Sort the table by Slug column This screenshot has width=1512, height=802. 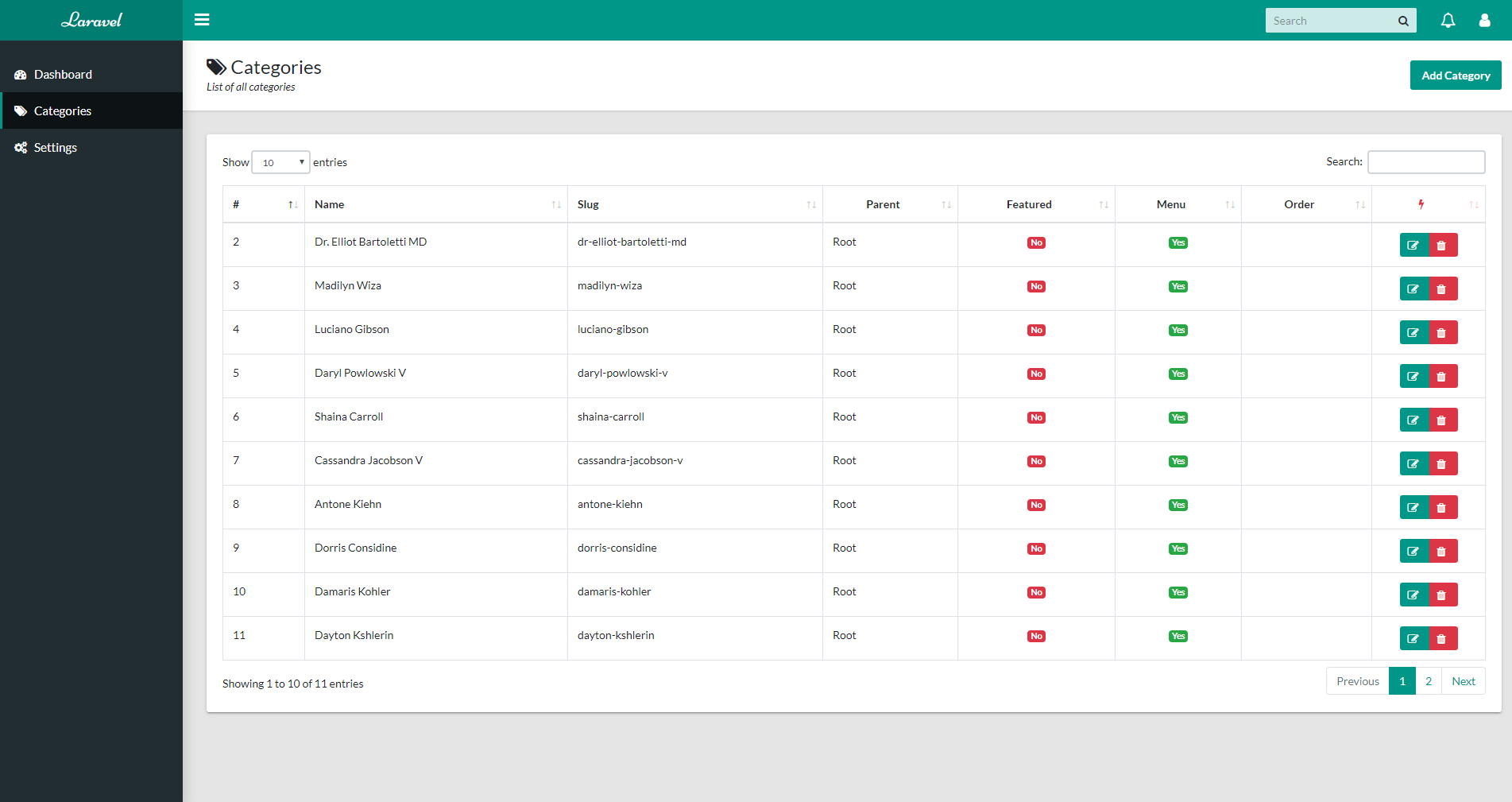point(588,204)
